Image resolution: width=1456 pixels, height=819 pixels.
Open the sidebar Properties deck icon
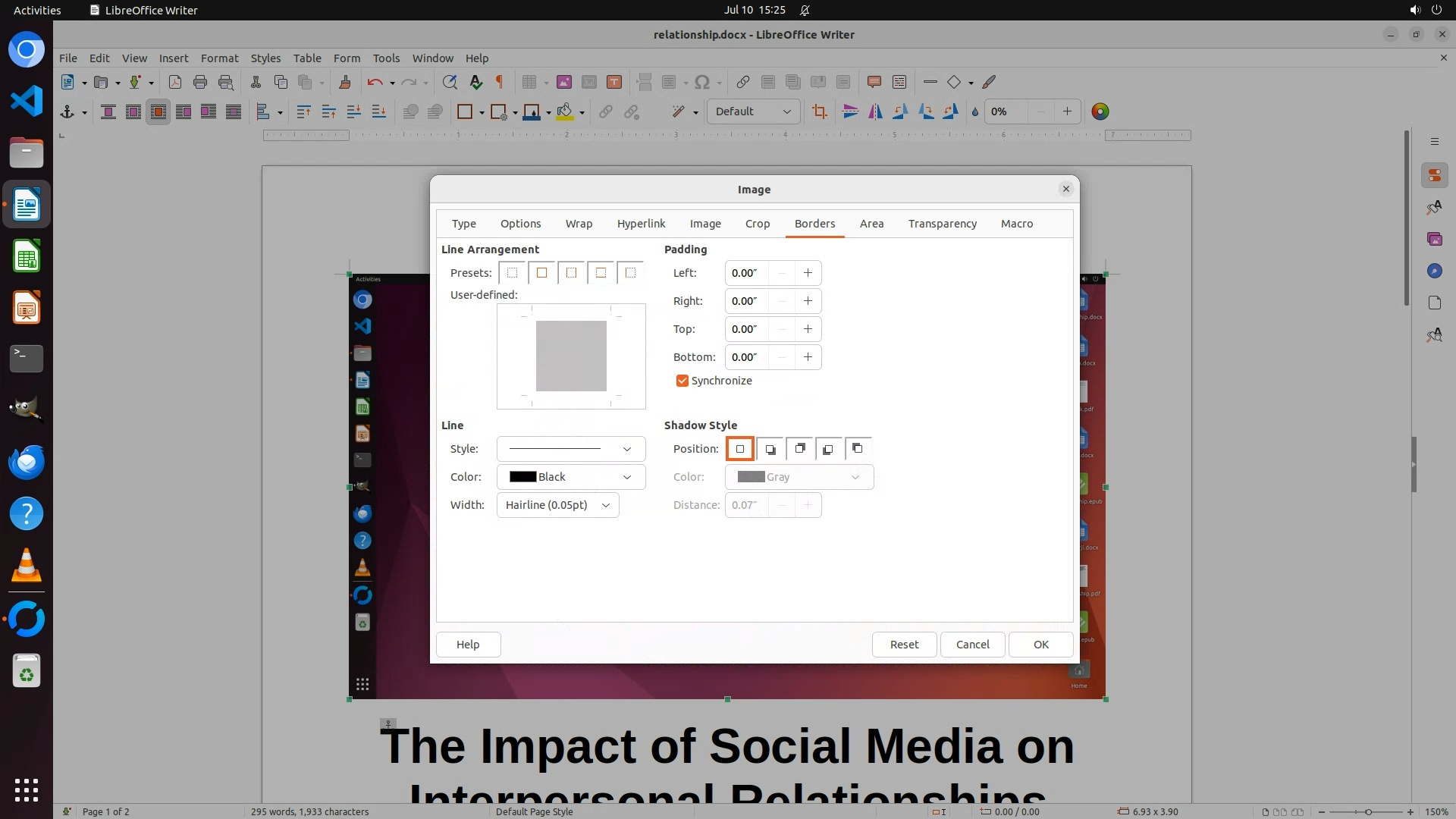point(1434,175)
